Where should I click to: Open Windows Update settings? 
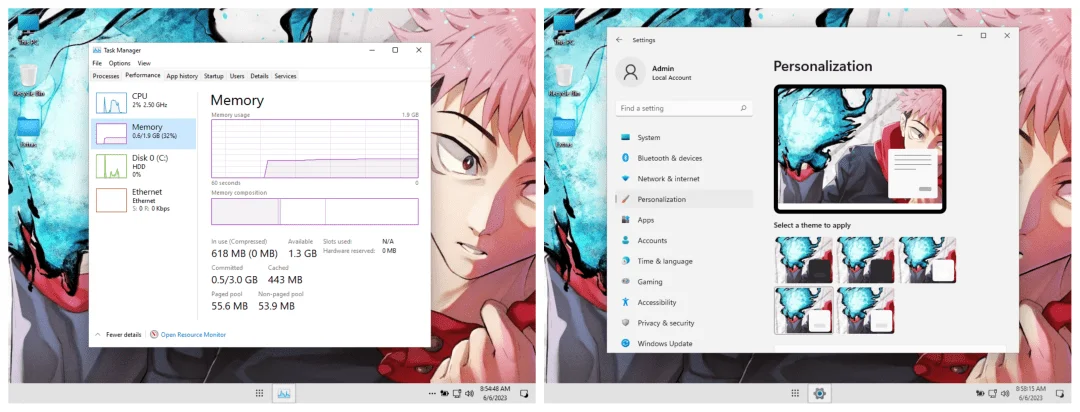[684, 343]
